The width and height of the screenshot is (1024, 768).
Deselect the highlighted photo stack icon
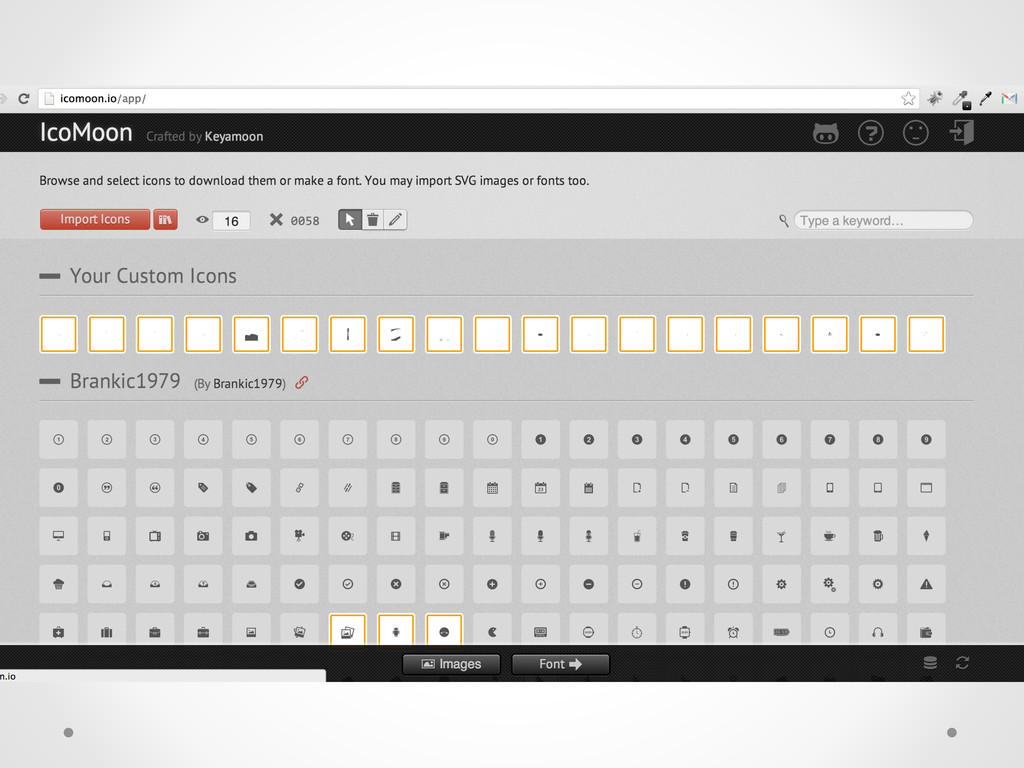[x=347, y=630]
